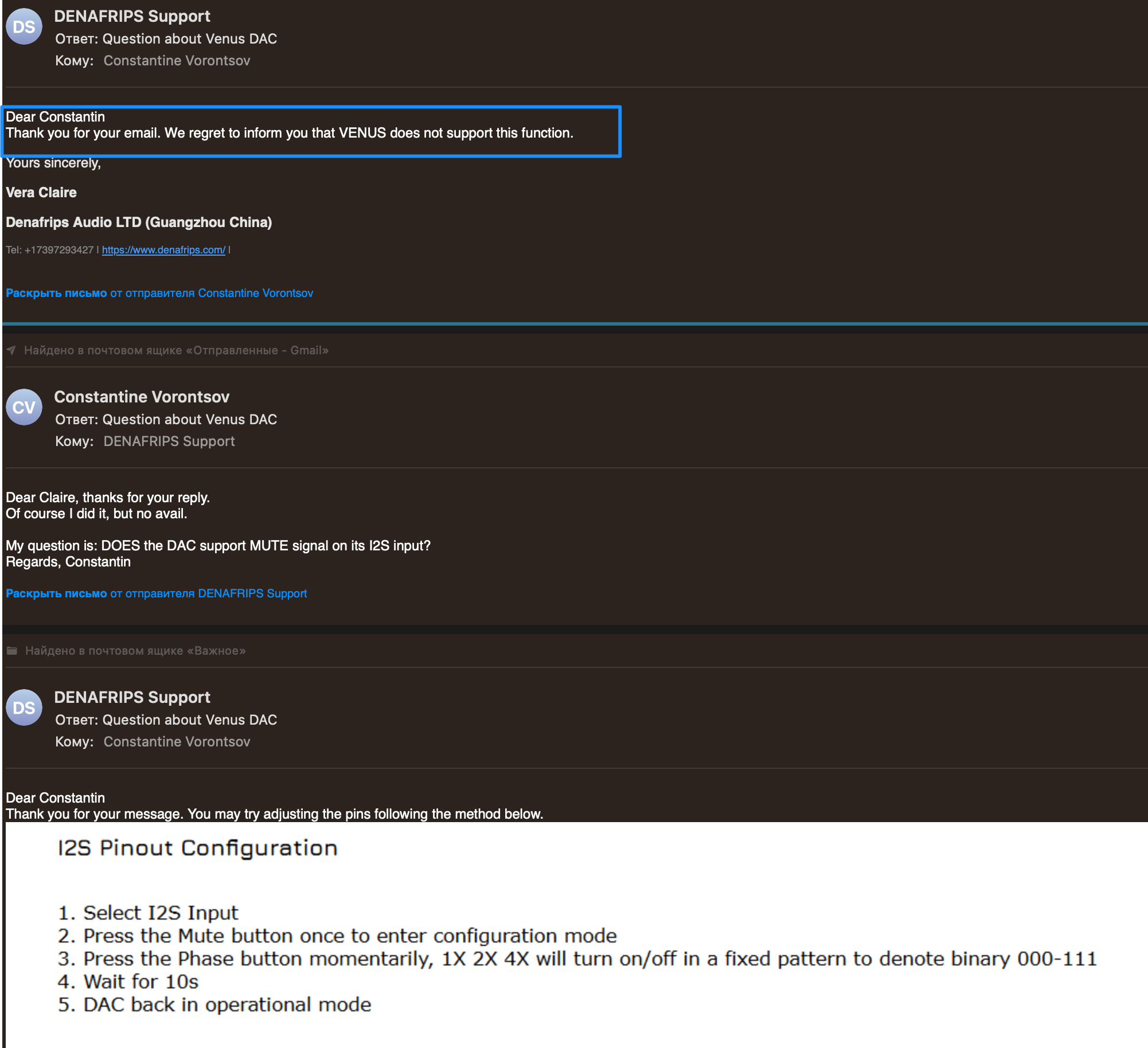Expand quoted letter from Constantine Vorontsov
The height and width of the screenshot is (1048, 1148).
(159, 293)
